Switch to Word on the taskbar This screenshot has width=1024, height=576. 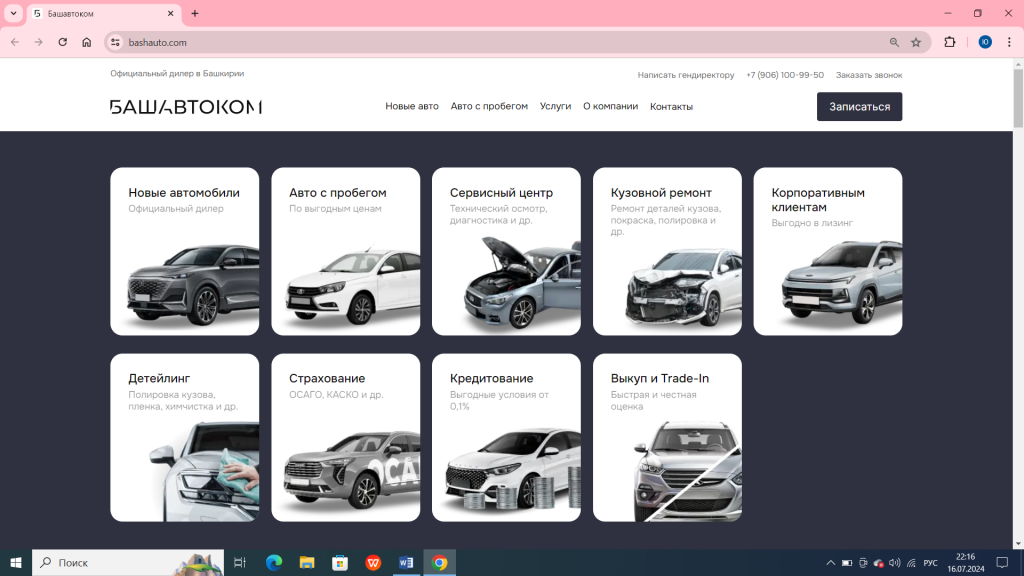click(406, 562)
